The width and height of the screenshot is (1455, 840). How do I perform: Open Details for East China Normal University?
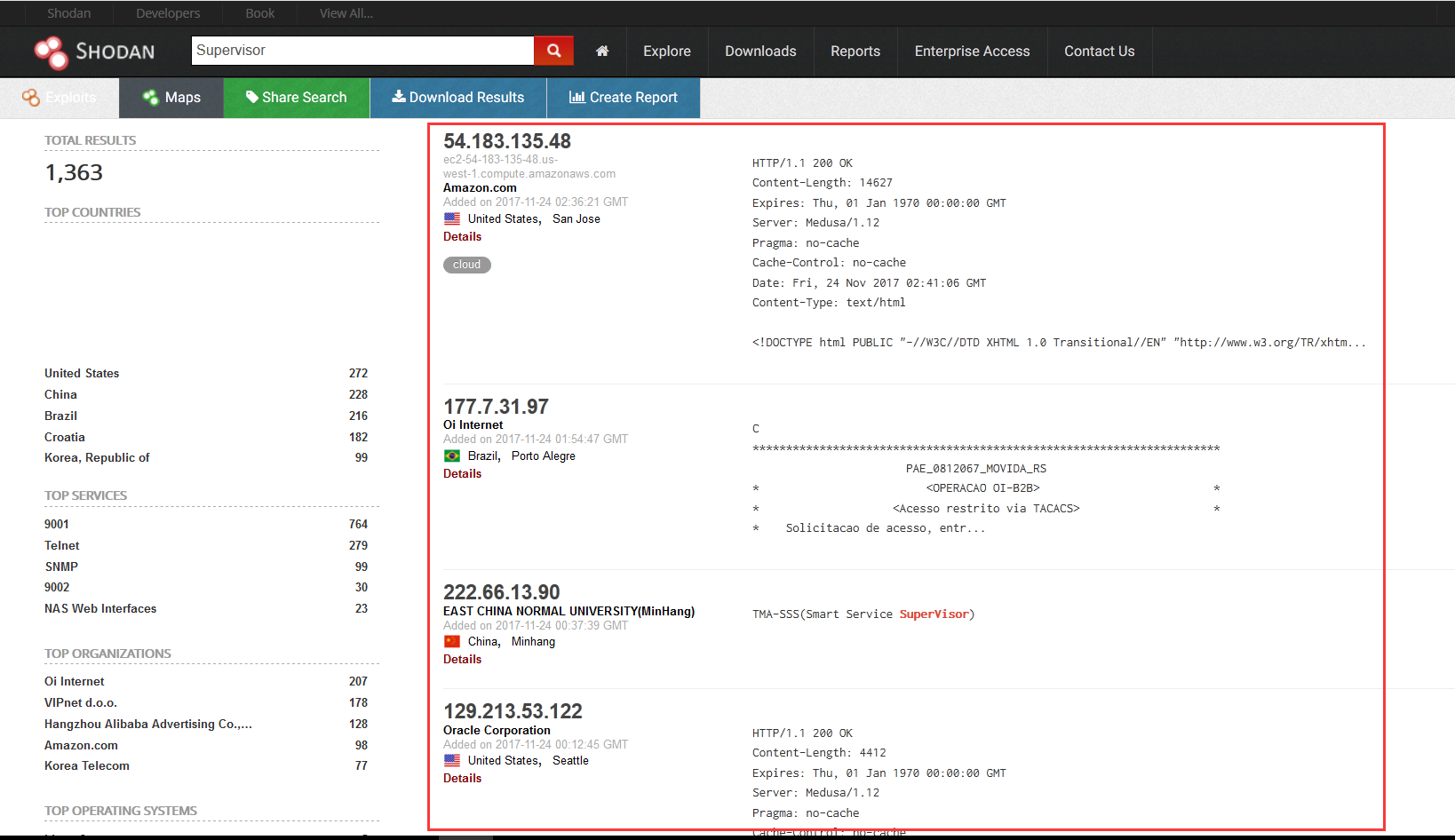click(462, 660)
